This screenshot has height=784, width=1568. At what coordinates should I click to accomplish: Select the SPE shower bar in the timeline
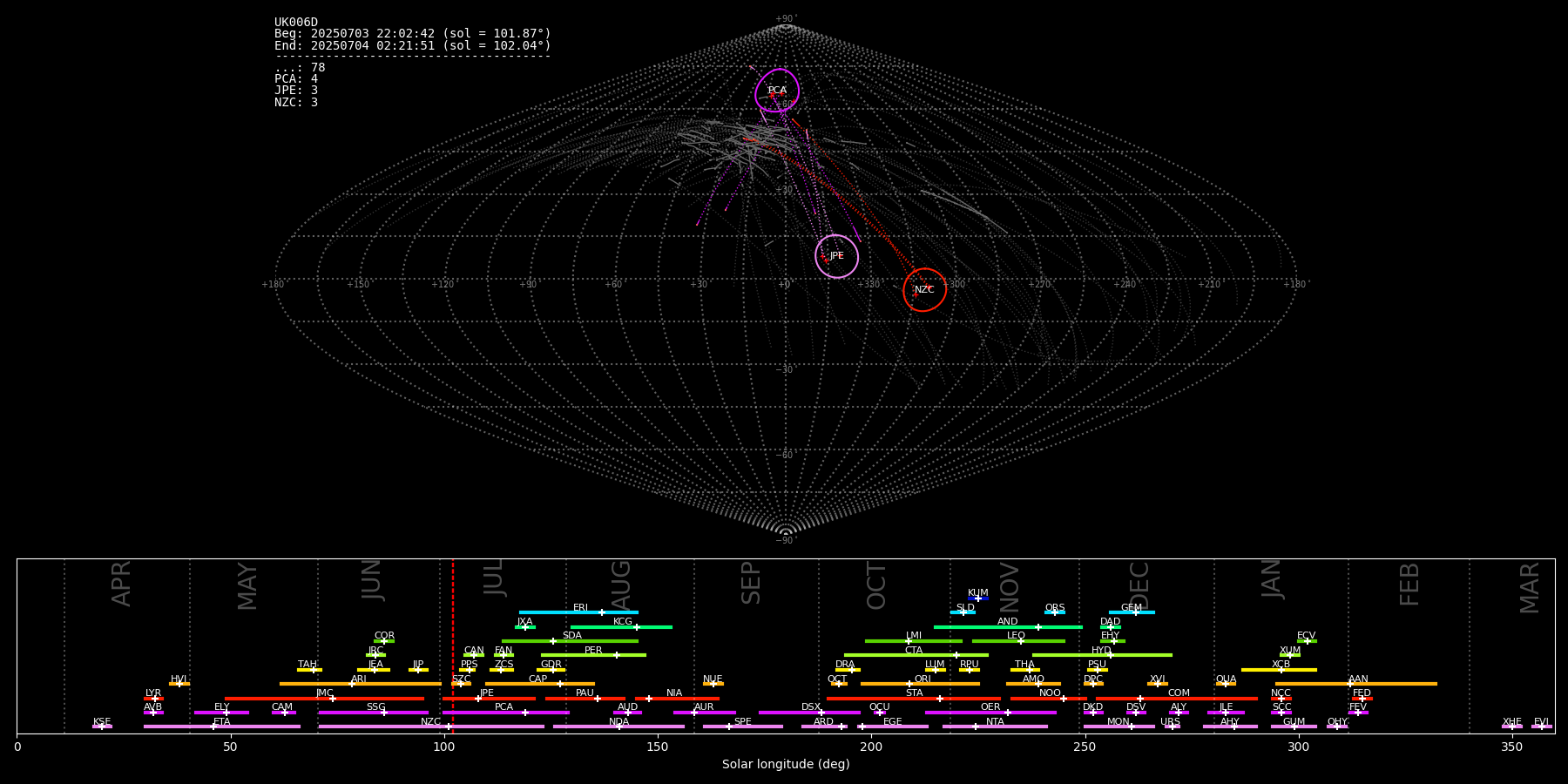[x=742, y=727]
